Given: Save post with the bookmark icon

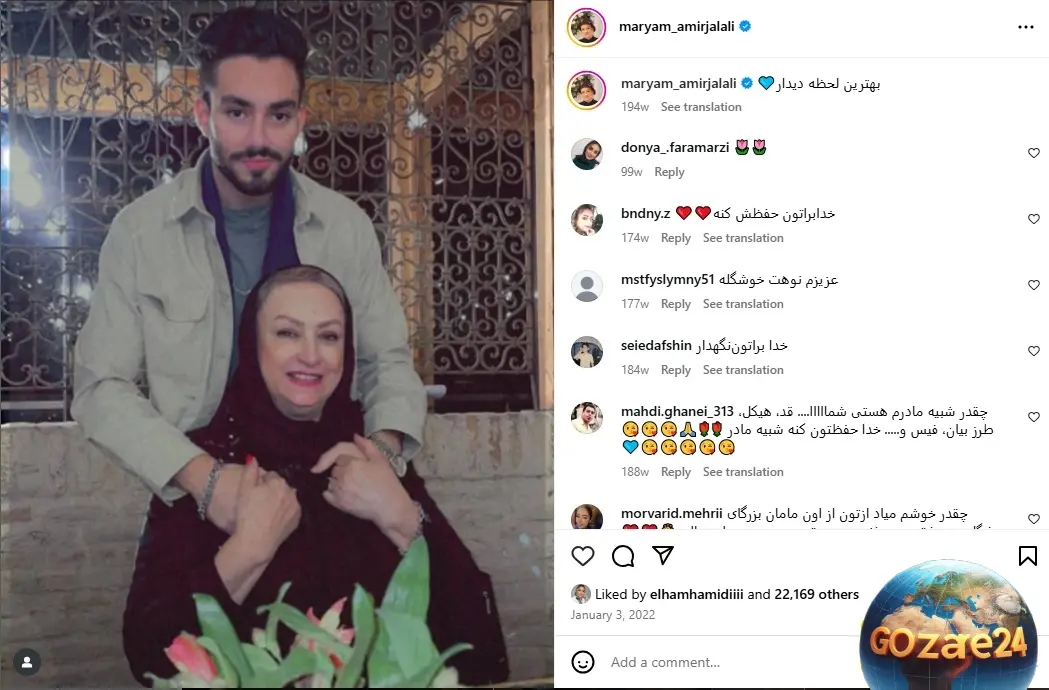Looking at the screenshot, I should click(x=1028, y=555).
